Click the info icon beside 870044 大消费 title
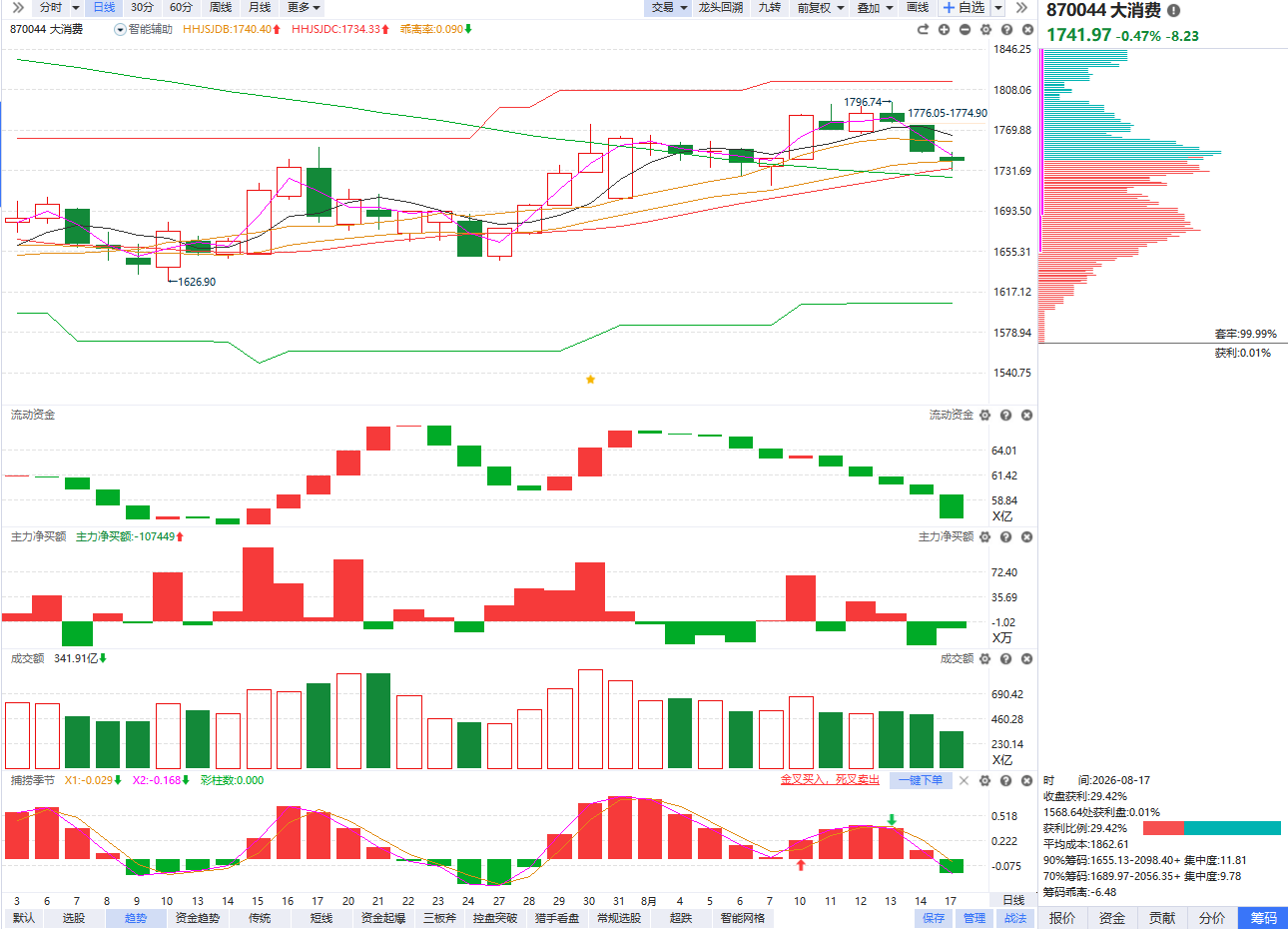Image resolution: width=1288 pixels, height=929 pixels. 1174,11
